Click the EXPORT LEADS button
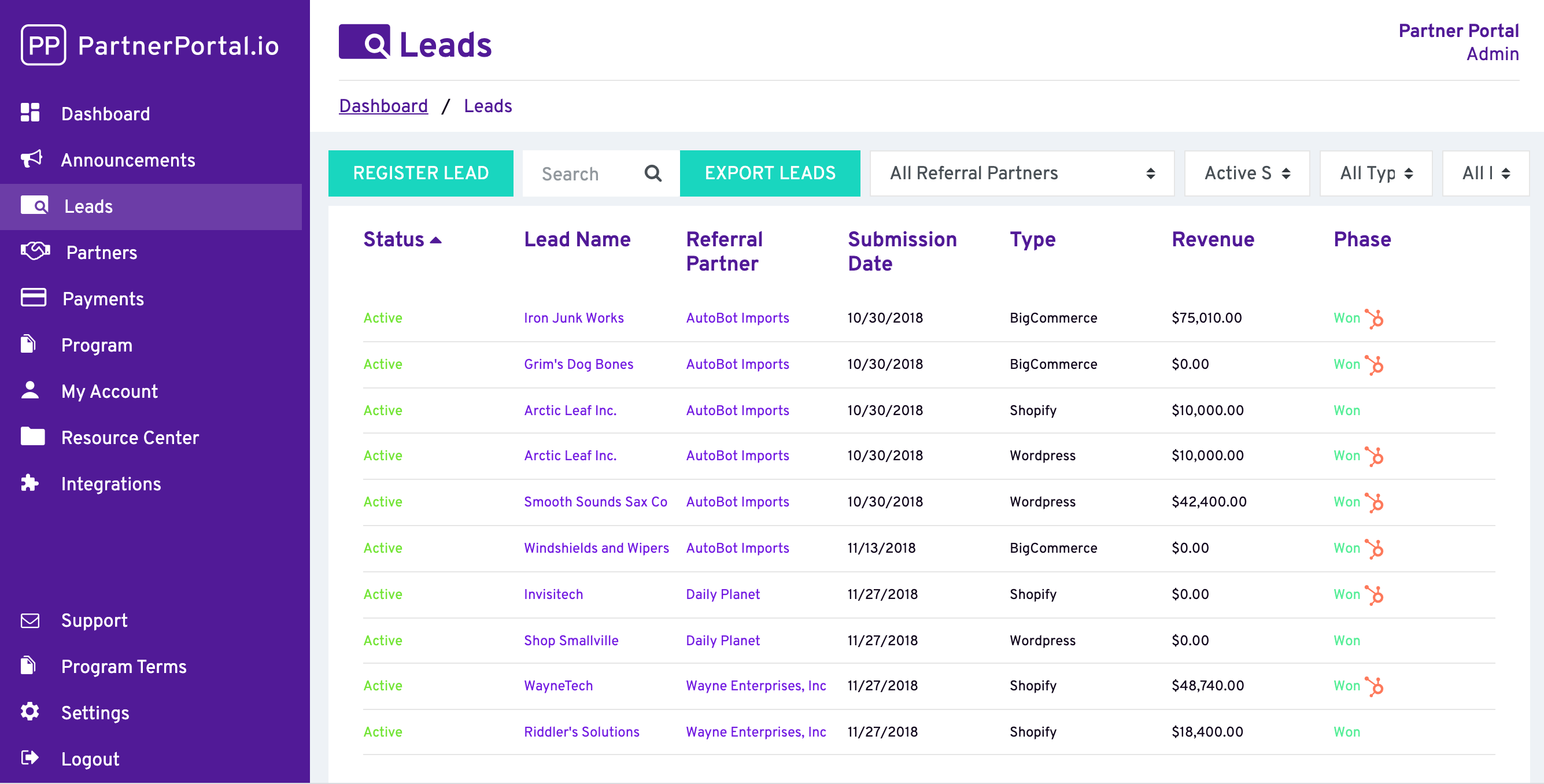This screenshot has width=1544, height=784. 770,173
